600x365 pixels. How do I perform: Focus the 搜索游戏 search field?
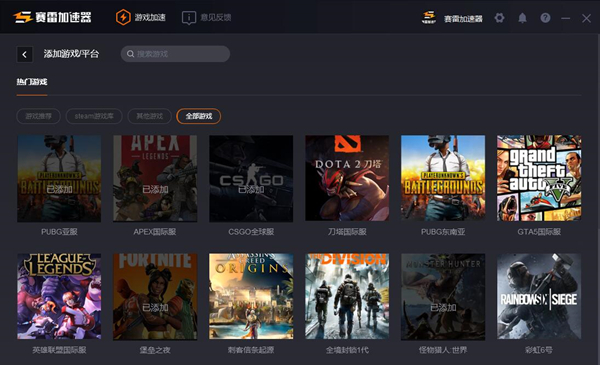(x=175, y=54)
